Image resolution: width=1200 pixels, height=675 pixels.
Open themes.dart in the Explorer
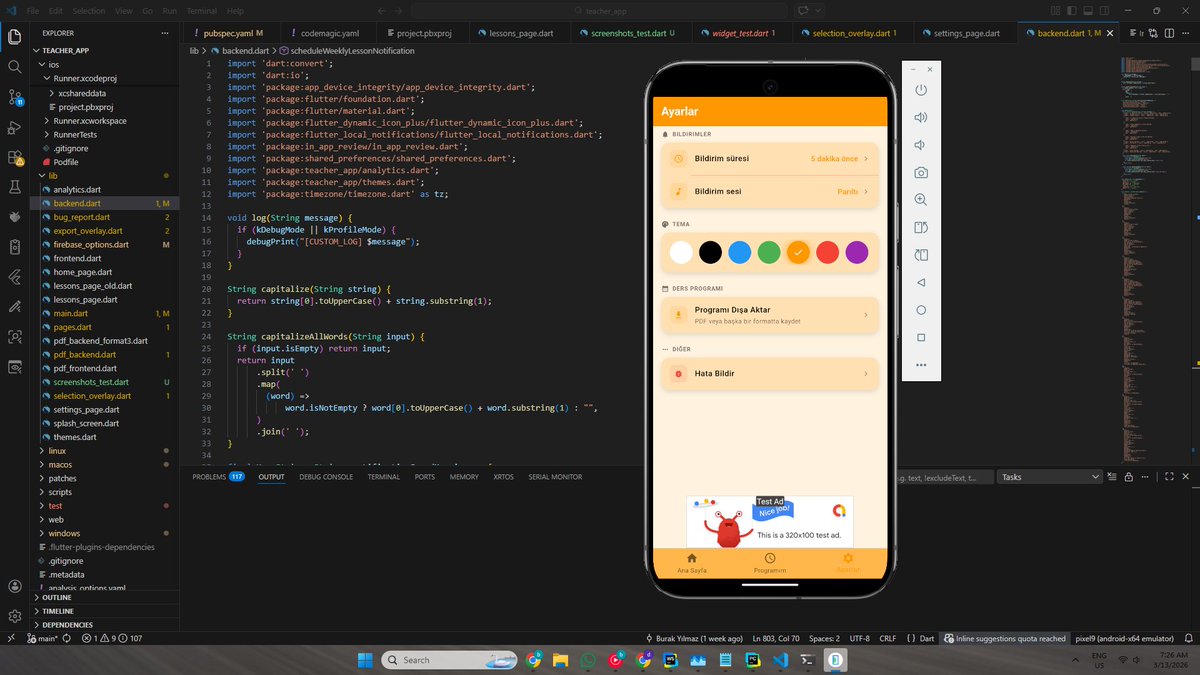[105, 437]
